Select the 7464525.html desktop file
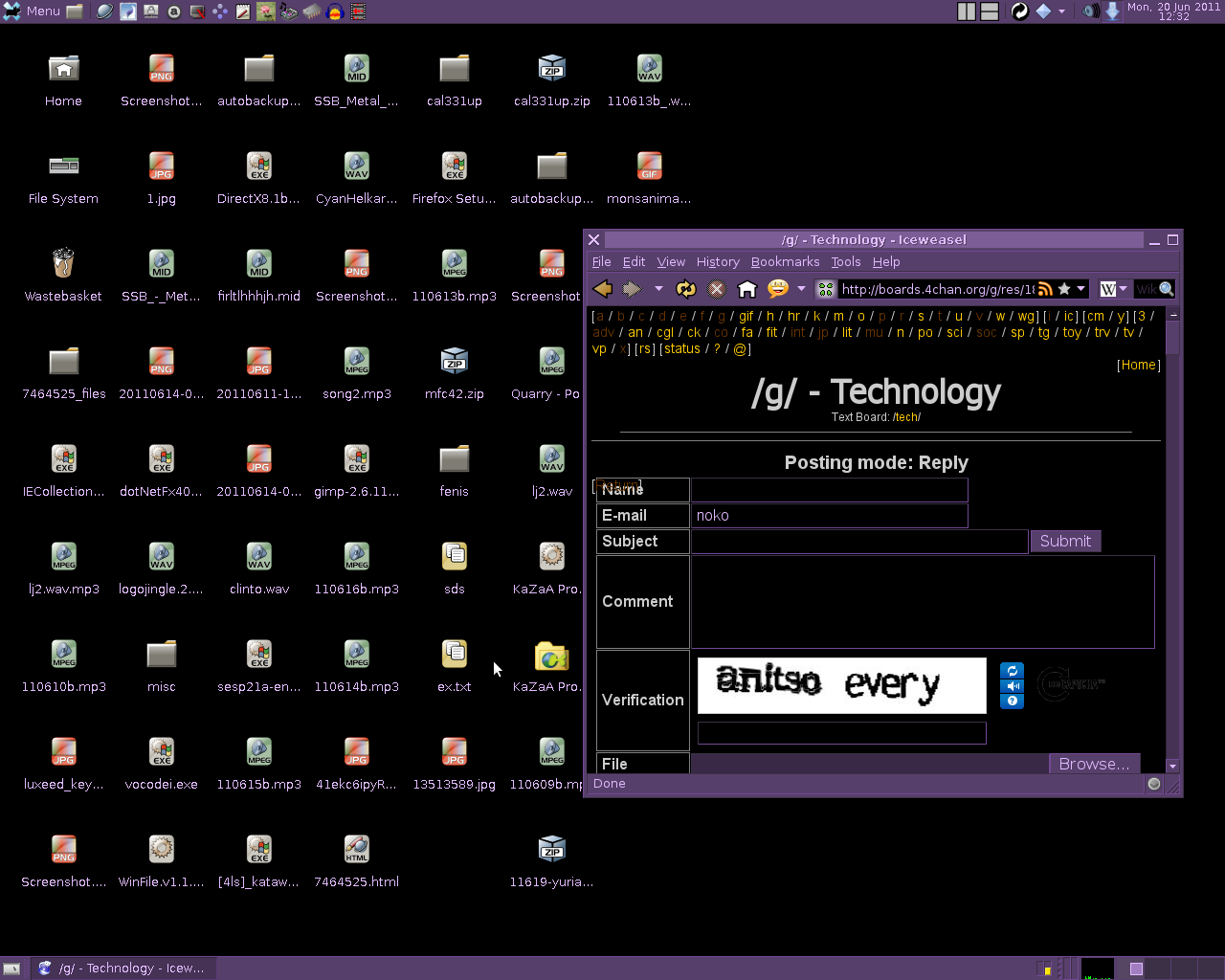 [357, 861]
